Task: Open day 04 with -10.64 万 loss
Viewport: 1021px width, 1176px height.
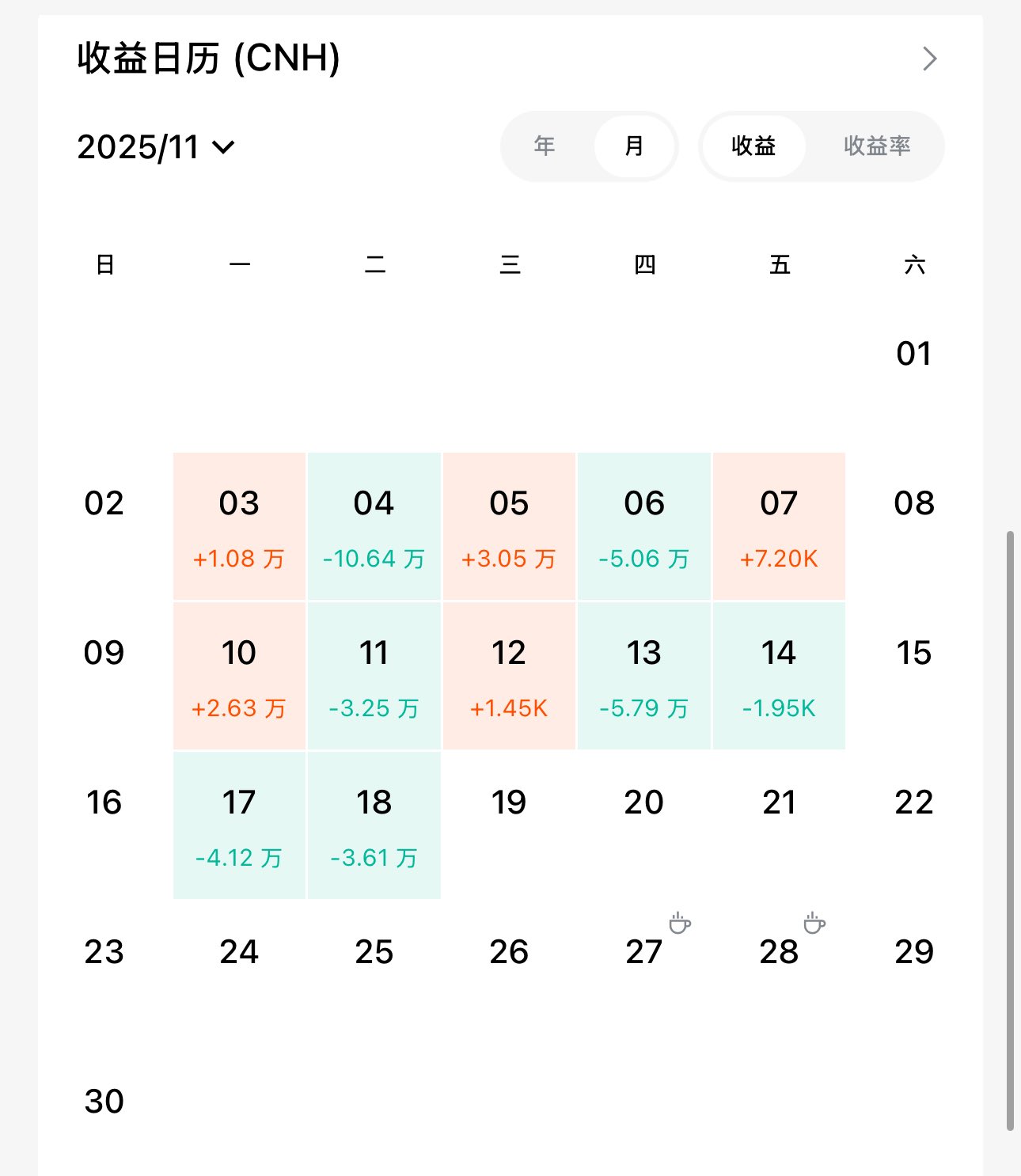Action: pyautogui.click(x=374, y=526)
